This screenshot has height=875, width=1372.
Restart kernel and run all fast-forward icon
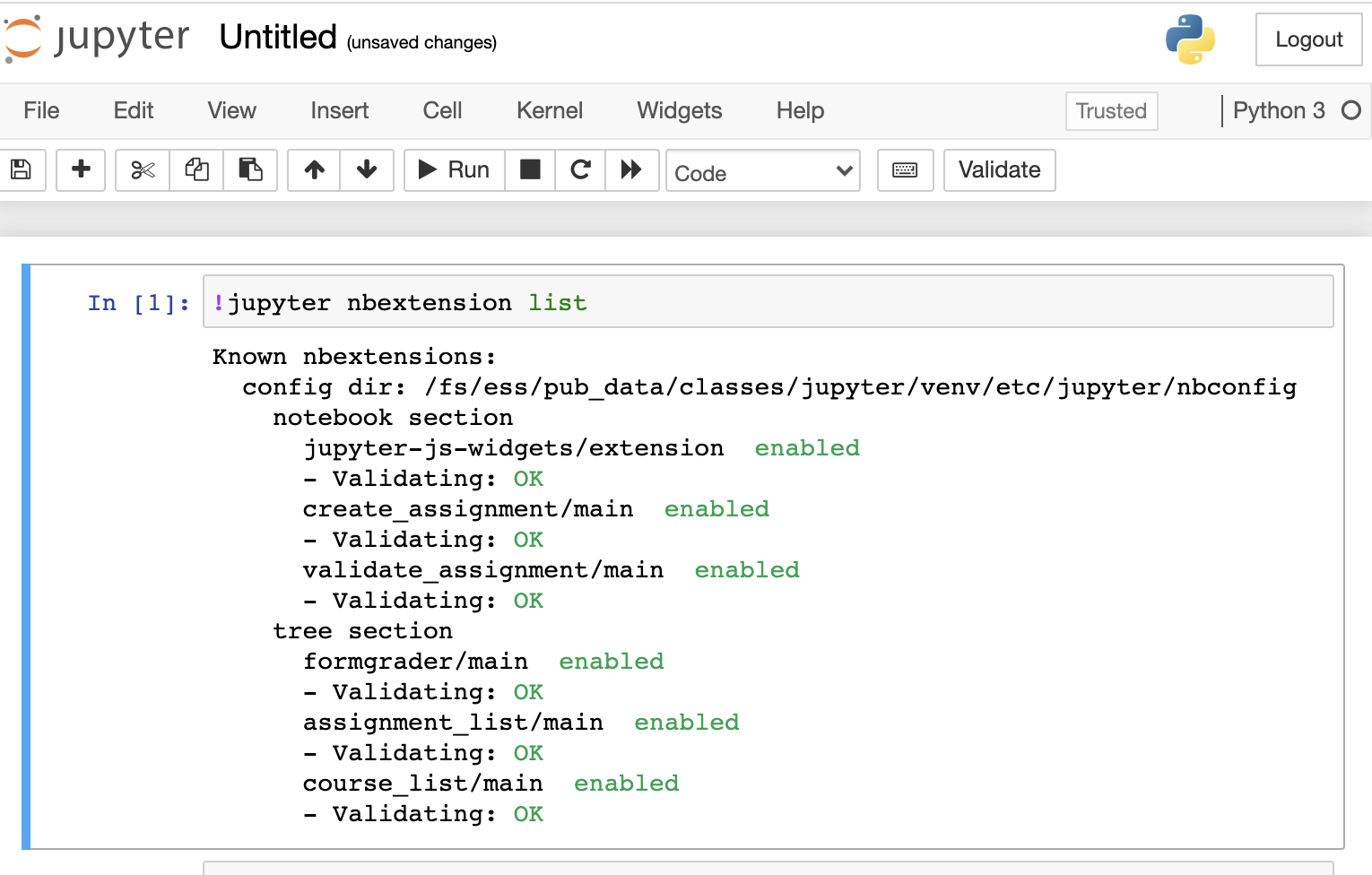[632, 169]
